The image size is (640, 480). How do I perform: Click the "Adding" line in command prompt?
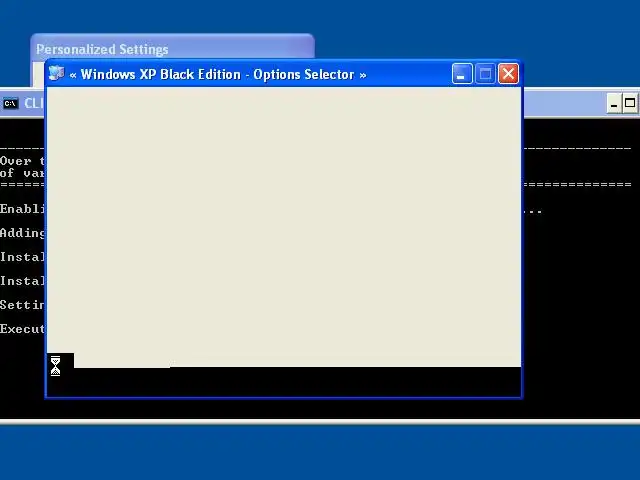(x=22, y=233)
